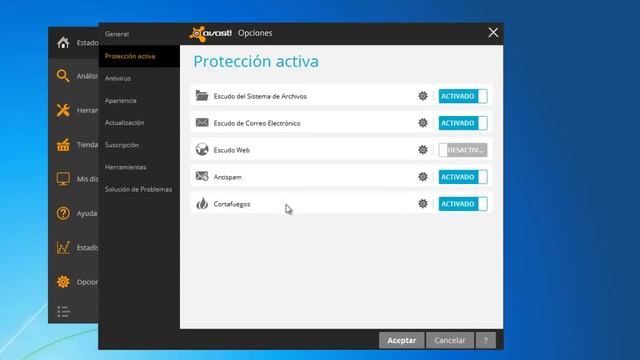Viewport: 640px width, 360px height.
Task: Click the envelope icon of the email shield
Action: [x=202, y=122]
